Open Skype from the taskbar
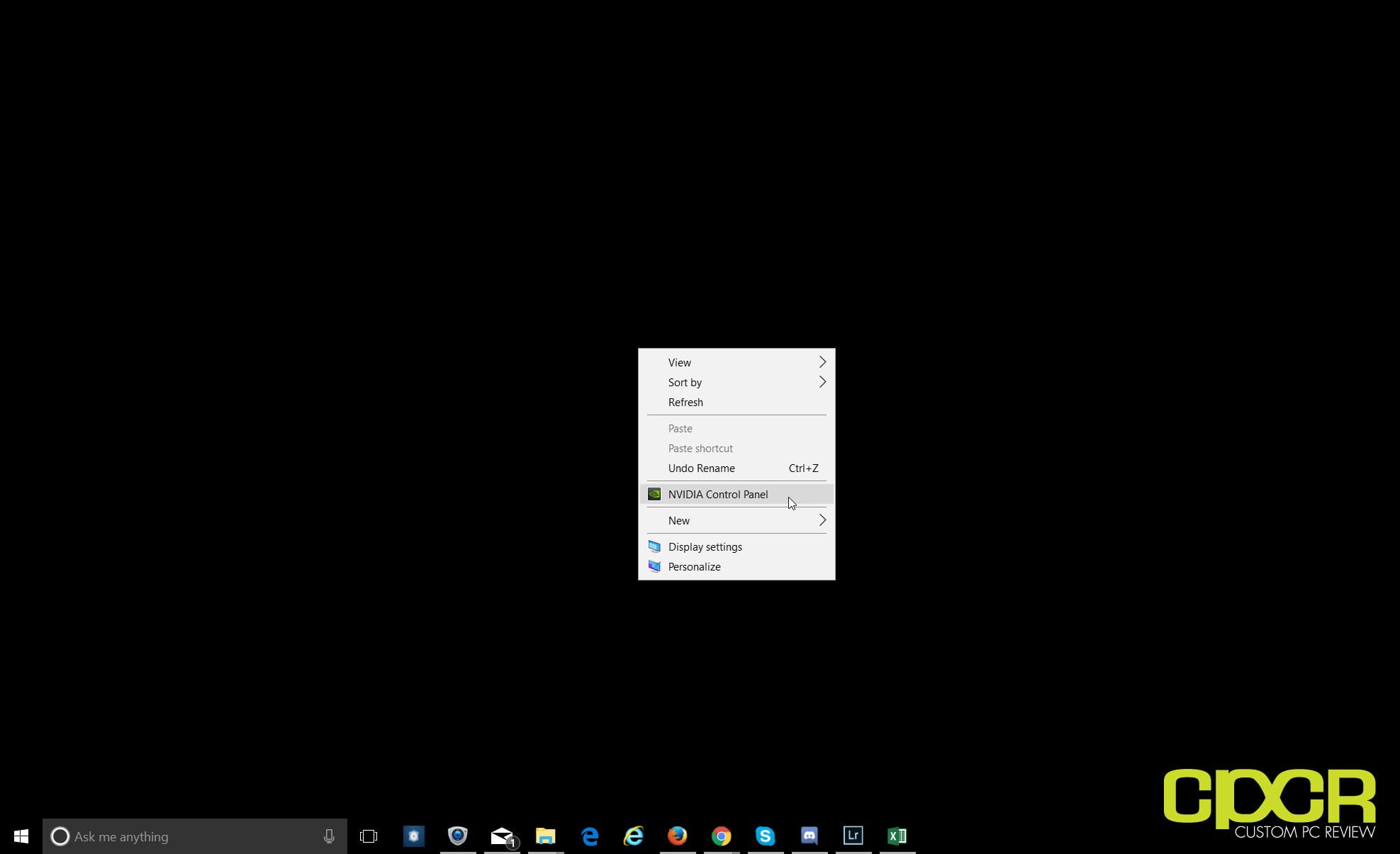The width and height of the screenshot is (1400, 854). 766,836
